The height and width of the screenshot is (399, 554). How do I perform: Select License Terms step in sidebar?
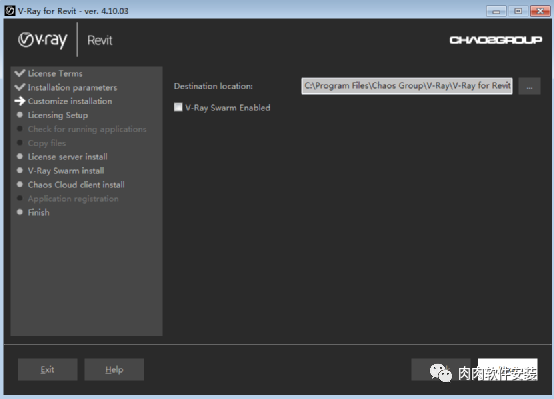pos(55,74)
